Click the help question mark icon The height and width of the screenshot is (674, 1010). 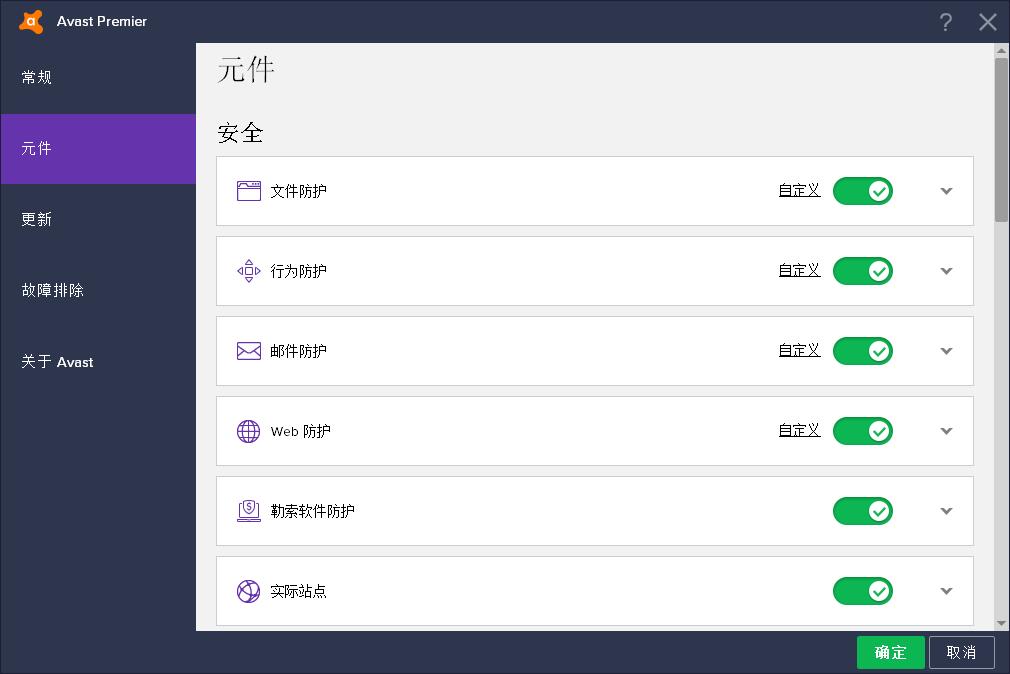coord(945,22)
